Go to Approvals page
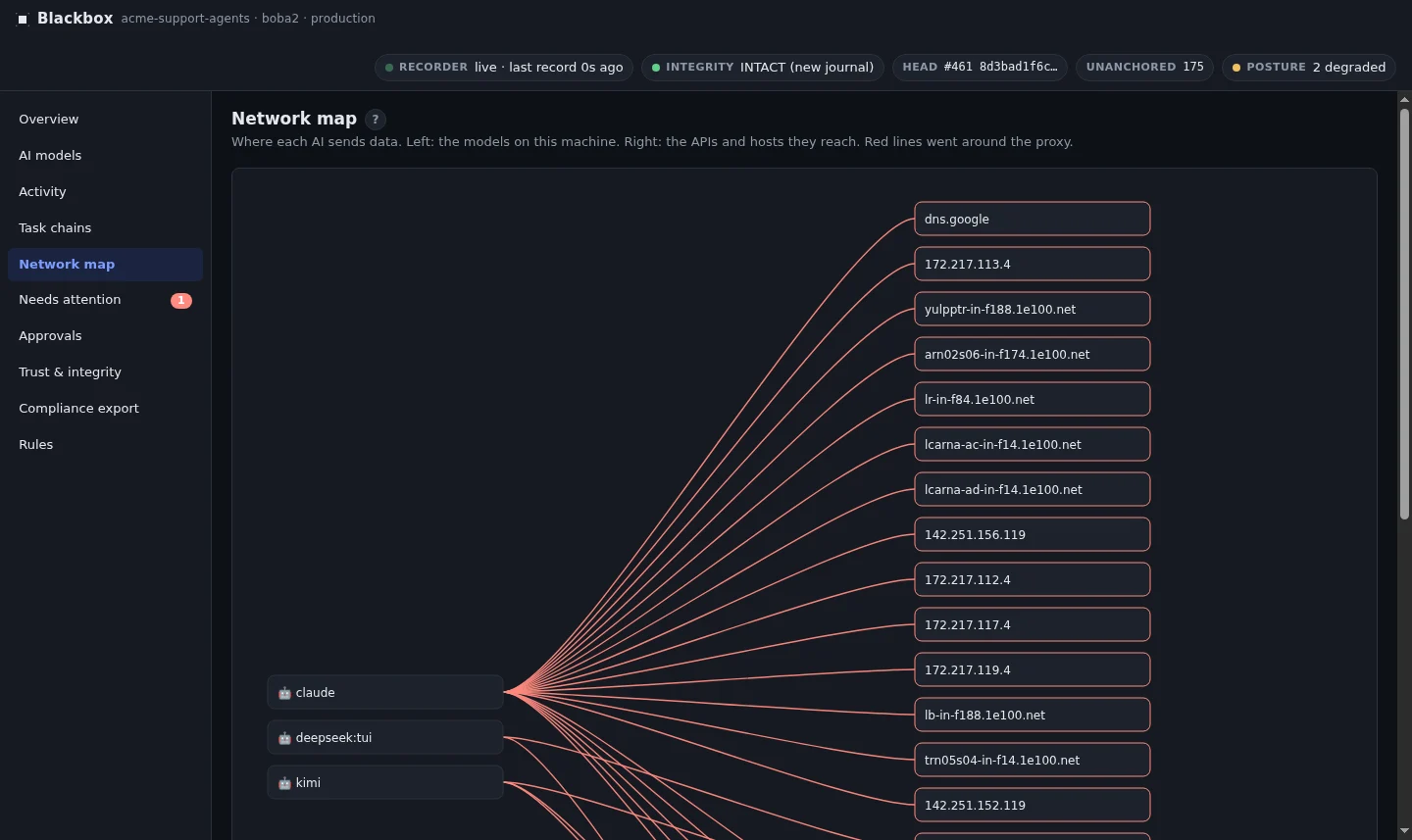The image size is (1412, 840). pos(105,336)
